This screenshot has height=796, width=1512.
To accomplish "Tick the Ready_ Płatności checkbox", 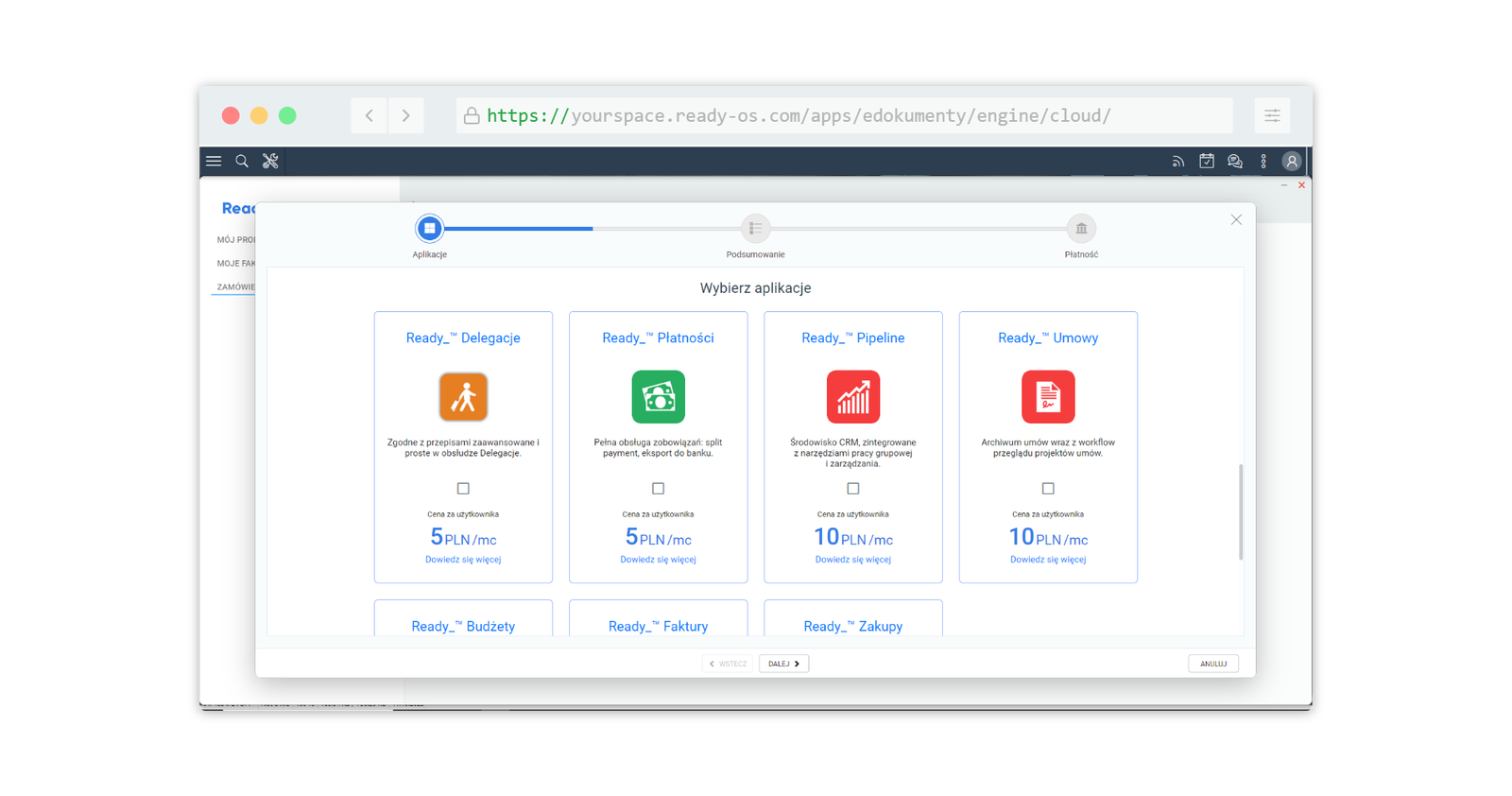I will click(x=659, y=489).
